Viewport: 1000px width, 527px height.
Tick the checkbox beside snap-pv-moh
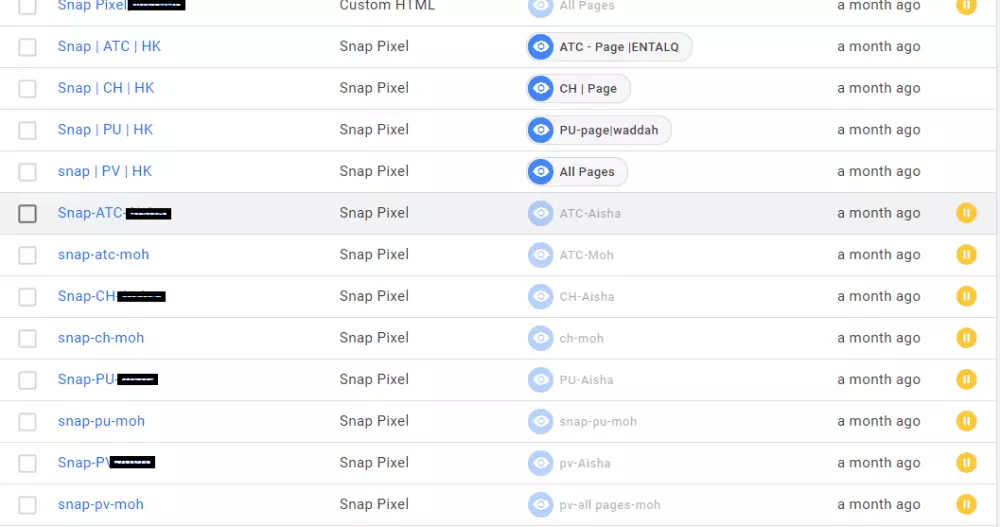tap(27, 504)
